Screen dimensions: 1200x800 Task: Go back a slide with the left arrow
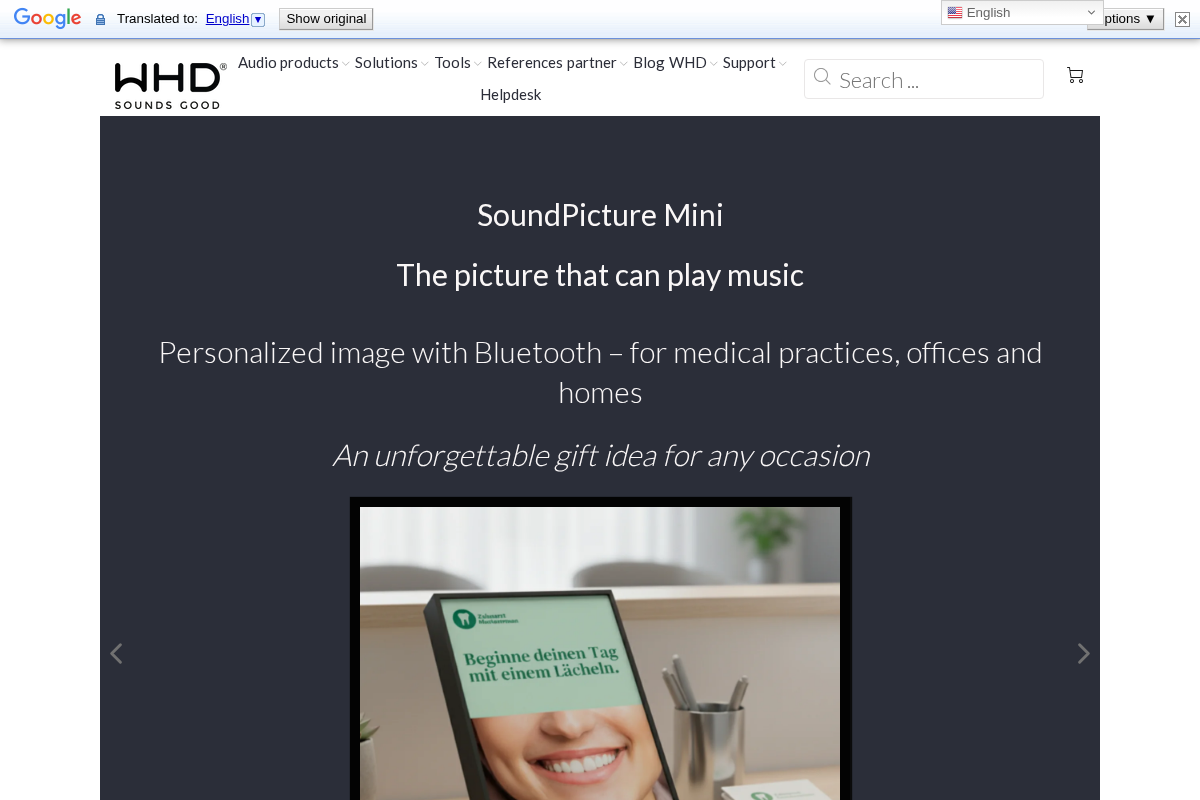tap(116, 653)
